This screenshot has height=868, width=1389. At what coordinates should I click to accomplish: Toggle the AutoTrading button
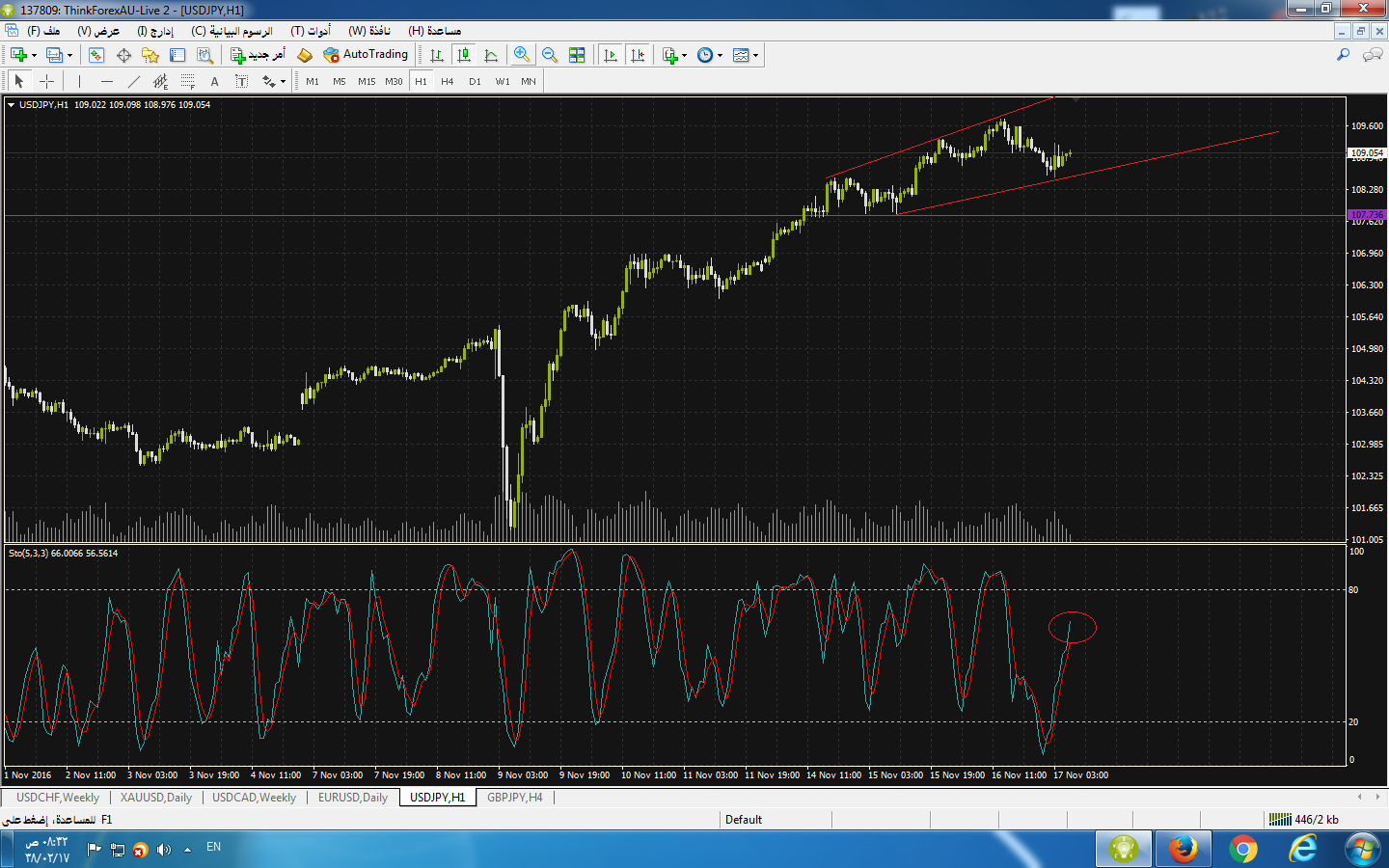pyautogui.click(x=366, y=55)
